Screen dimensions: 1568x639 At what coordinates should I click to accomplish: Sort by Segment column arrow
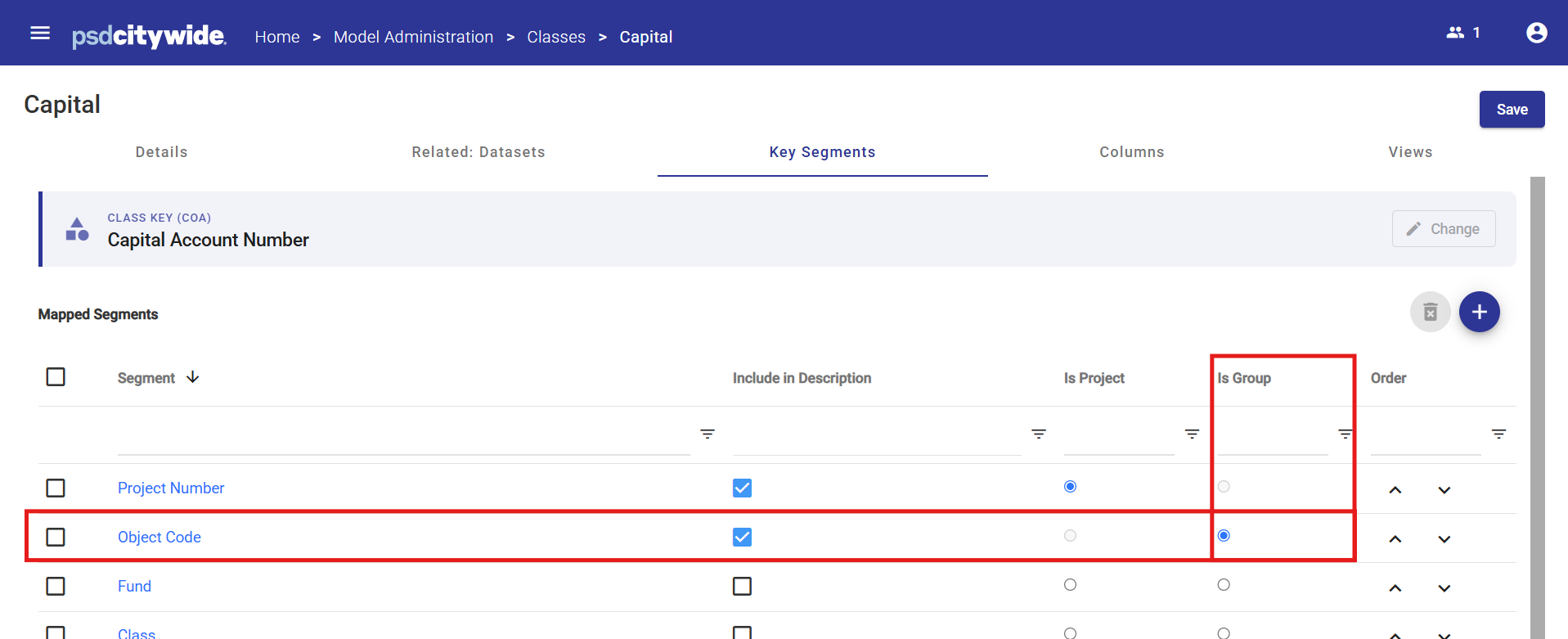pos(193,377)
